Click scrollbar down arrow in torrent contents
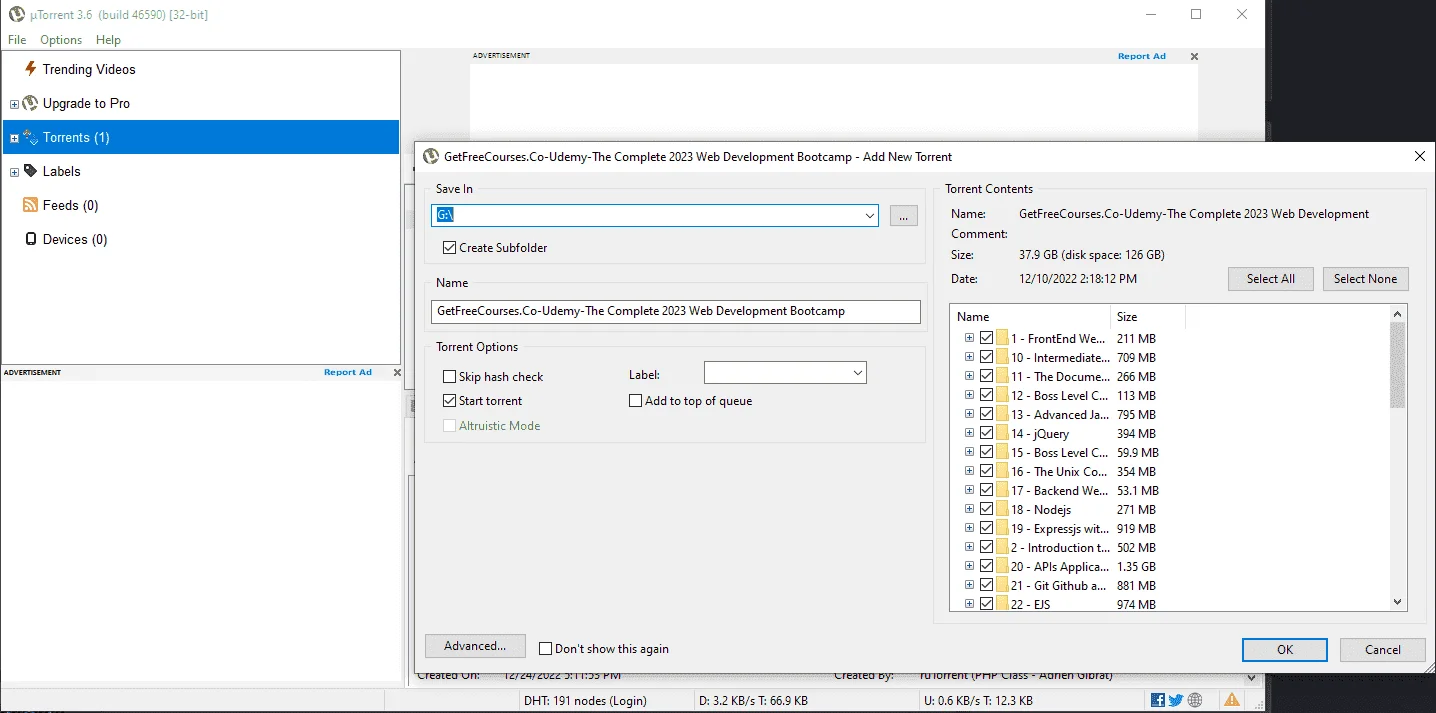Viewport: 1436px width, 713px height. 1398,602
